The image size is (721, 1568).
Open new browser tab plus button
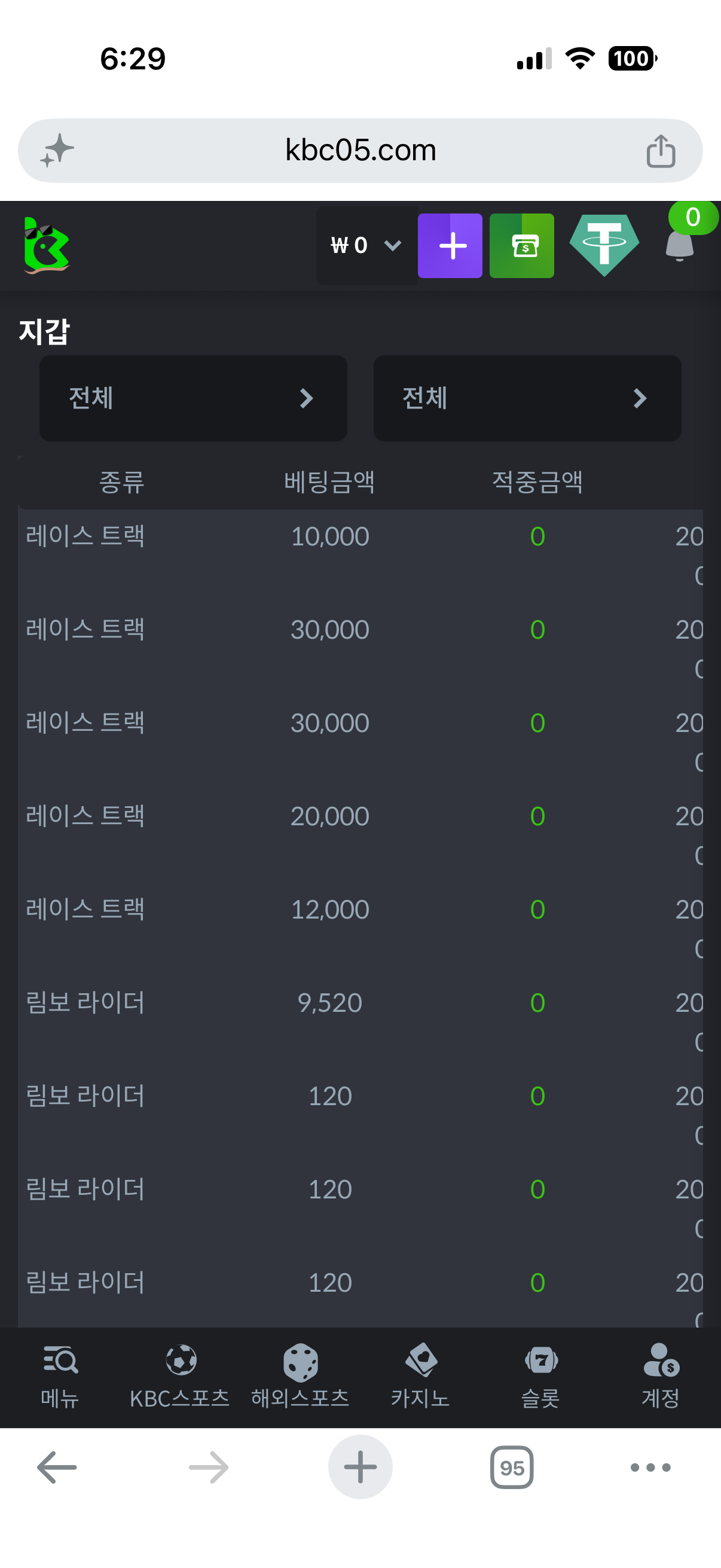[360, 1467]
